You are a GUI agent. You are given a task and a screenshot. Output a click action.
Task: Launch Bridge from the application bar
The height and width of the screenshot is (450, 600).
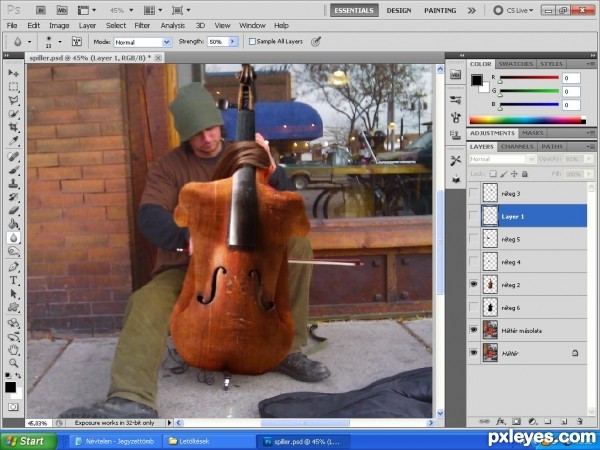point(41,10)
